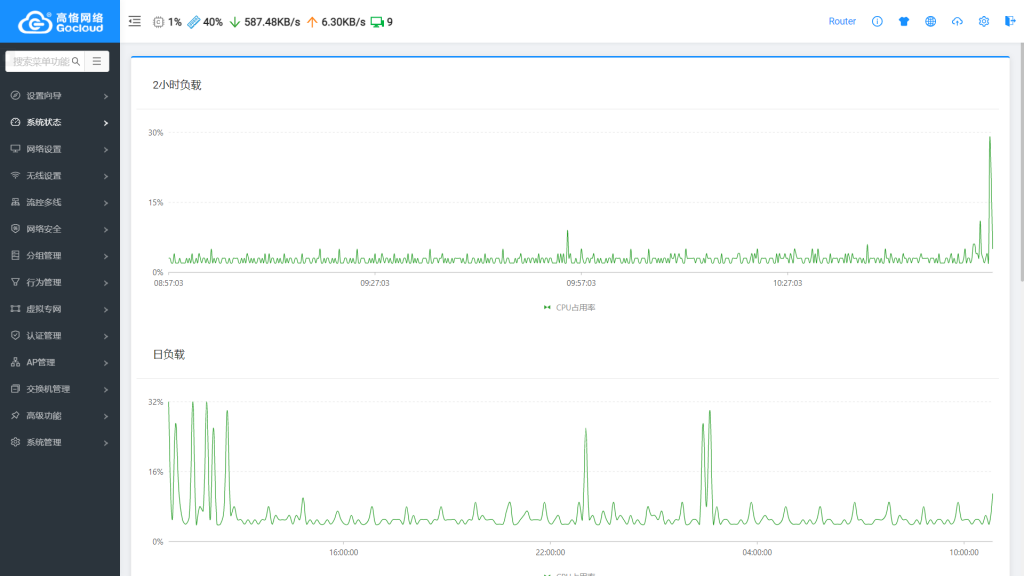Click the 网络安全 shield icon
The width and height of the screenshot is (1024, 576).
click(15, 229)
